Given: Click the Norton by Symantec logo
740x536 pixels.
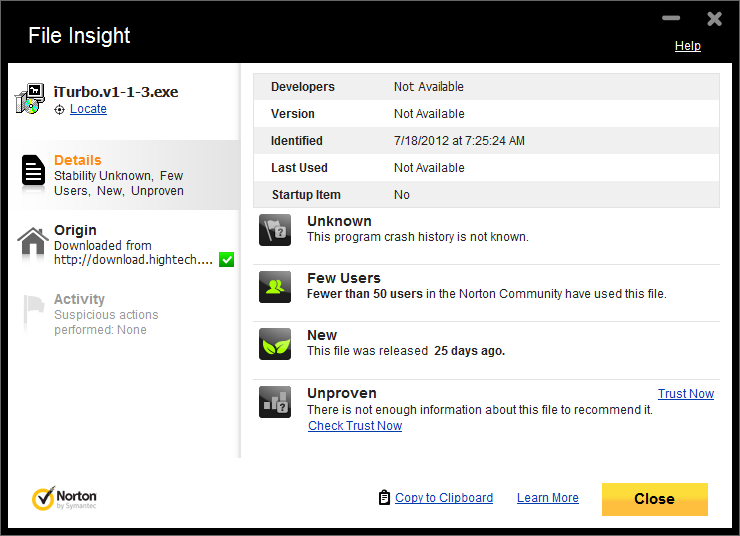Looking at the screenshot, I should tap(65, 498).
